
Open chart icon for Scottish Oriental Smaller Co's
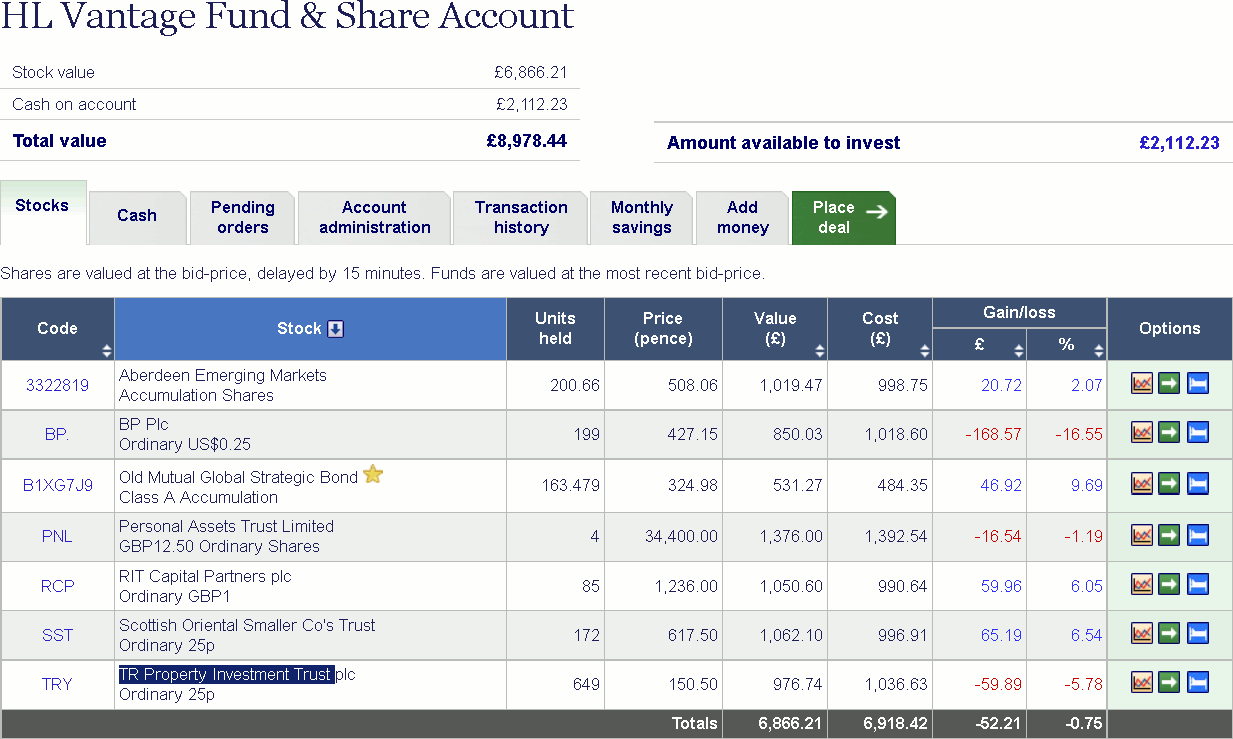[1142, 633]
